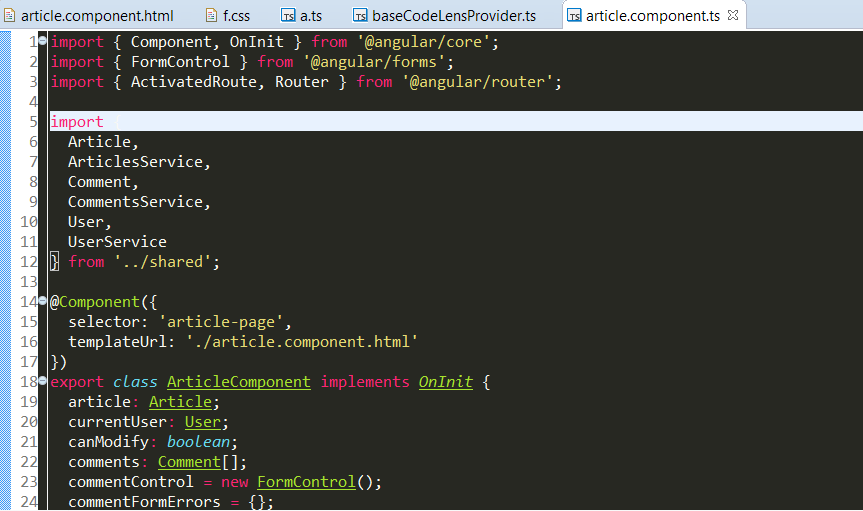
Task: Click the highlighted 'import' keyword on line 5
Action: (77, 122)
